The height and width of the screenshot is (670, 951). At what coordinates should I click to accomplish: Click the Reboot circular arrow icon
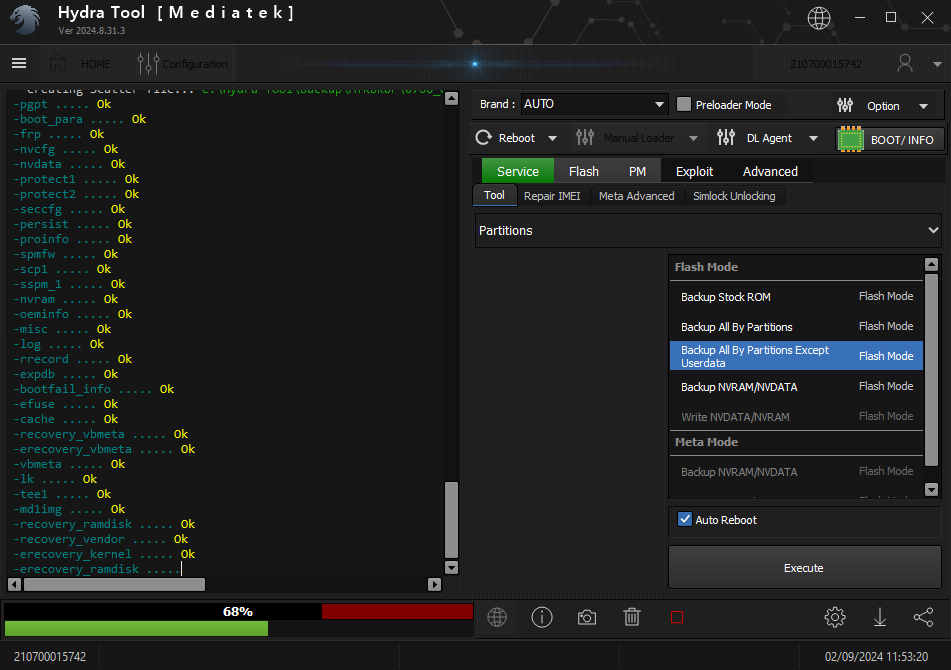point(483,138)
